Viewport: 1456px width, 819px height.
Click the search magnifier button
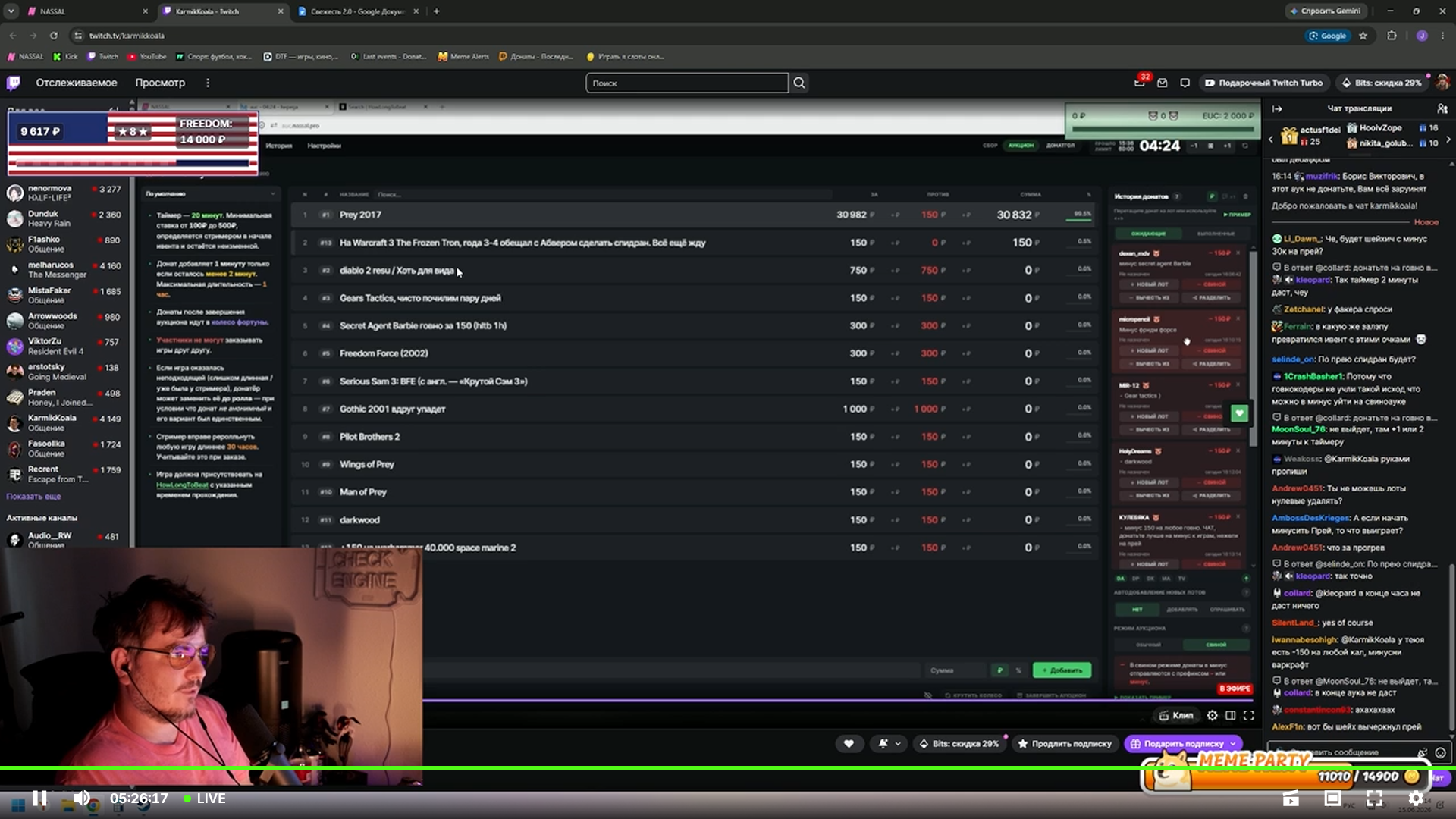(799, 83)
